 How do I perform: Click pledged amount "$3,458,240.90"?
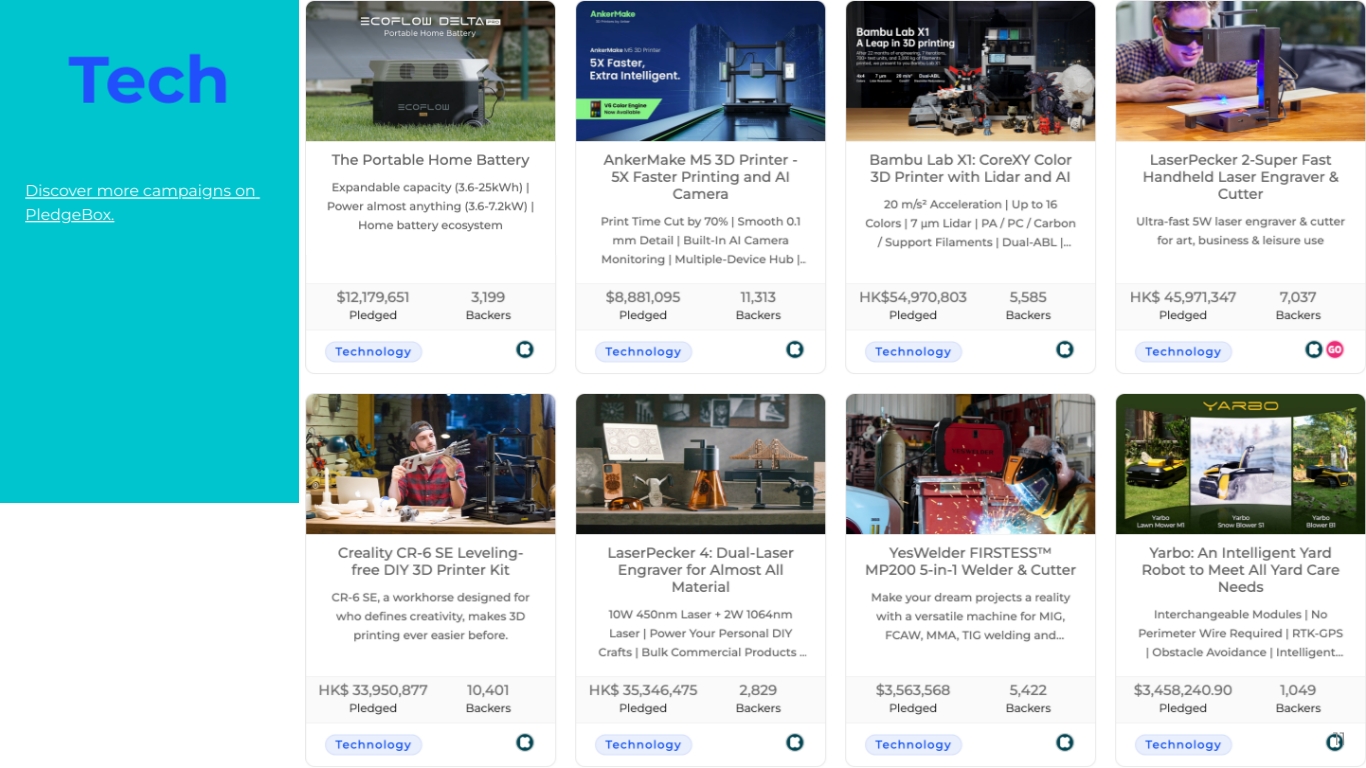(1183, 690)
